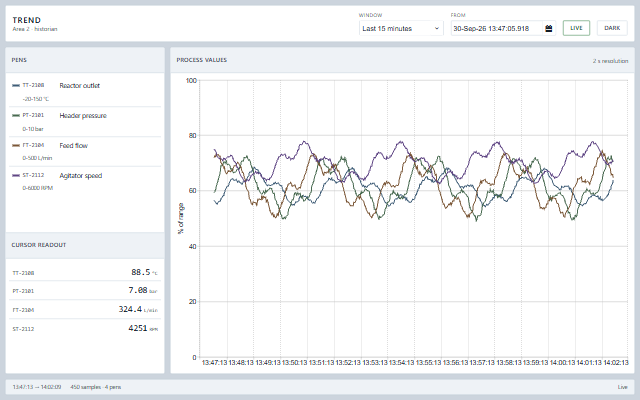Click the FT-2104 brown pen color swatch

[x=16, y=145]
